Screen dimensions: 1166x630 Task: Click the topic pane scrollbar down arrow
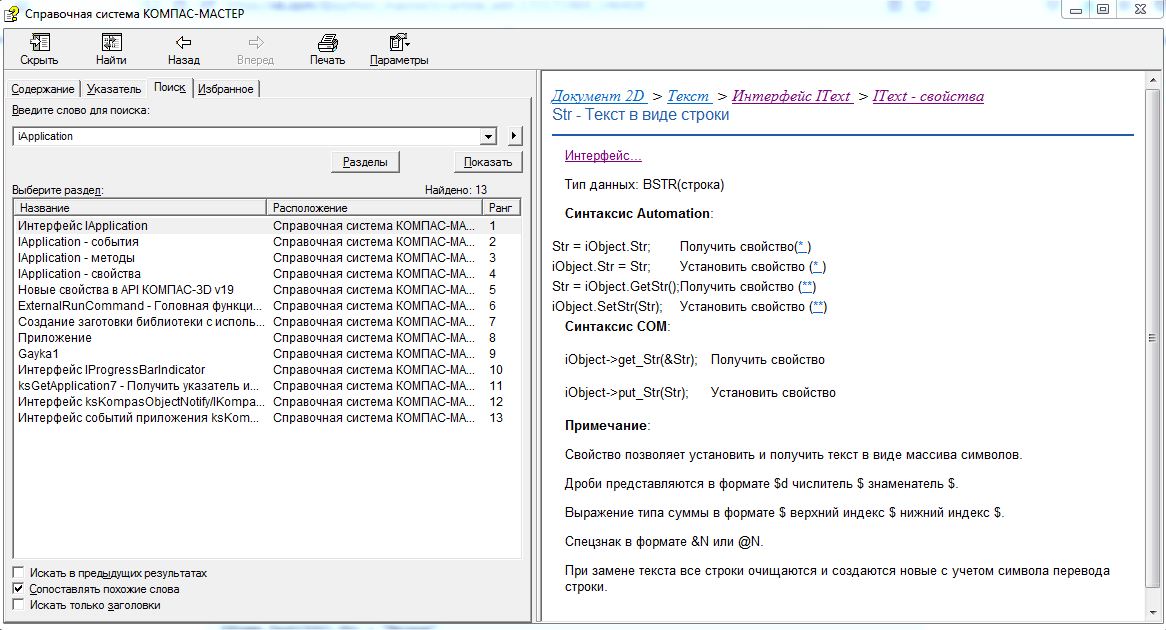pos(1153,615)
